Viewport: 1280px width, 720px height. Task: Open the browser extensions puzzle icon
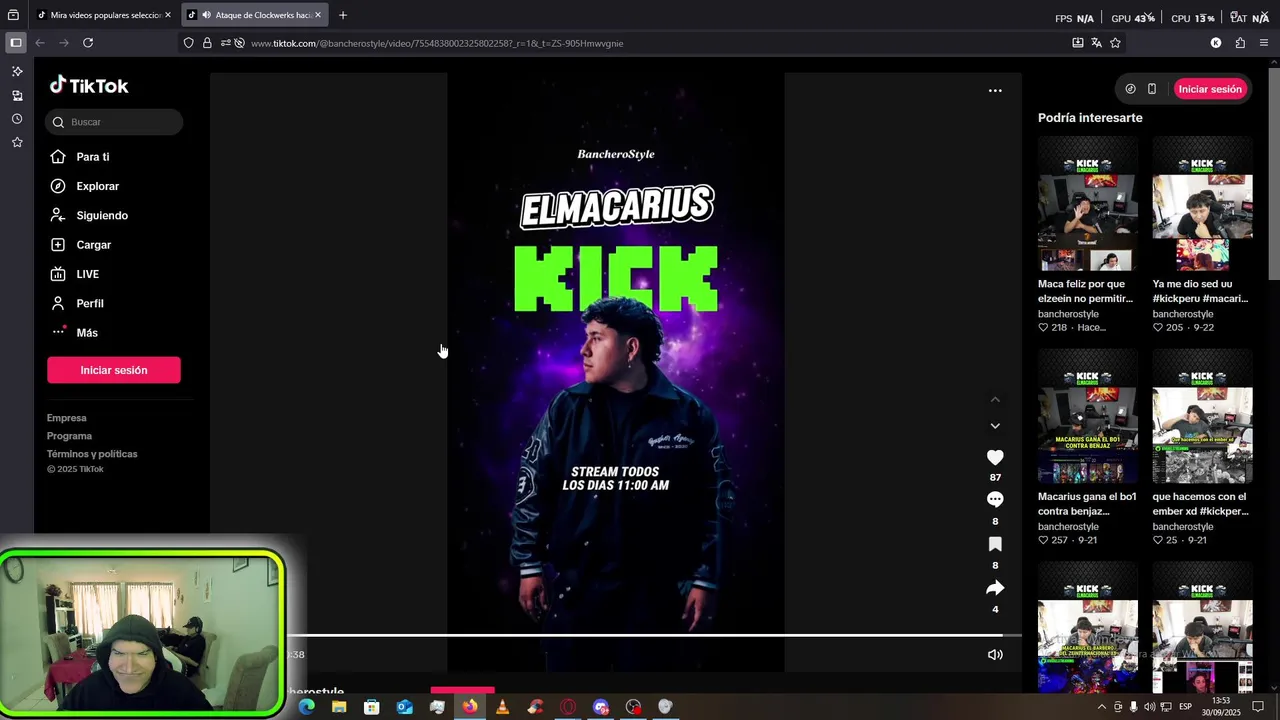[x=1240, y=43]
